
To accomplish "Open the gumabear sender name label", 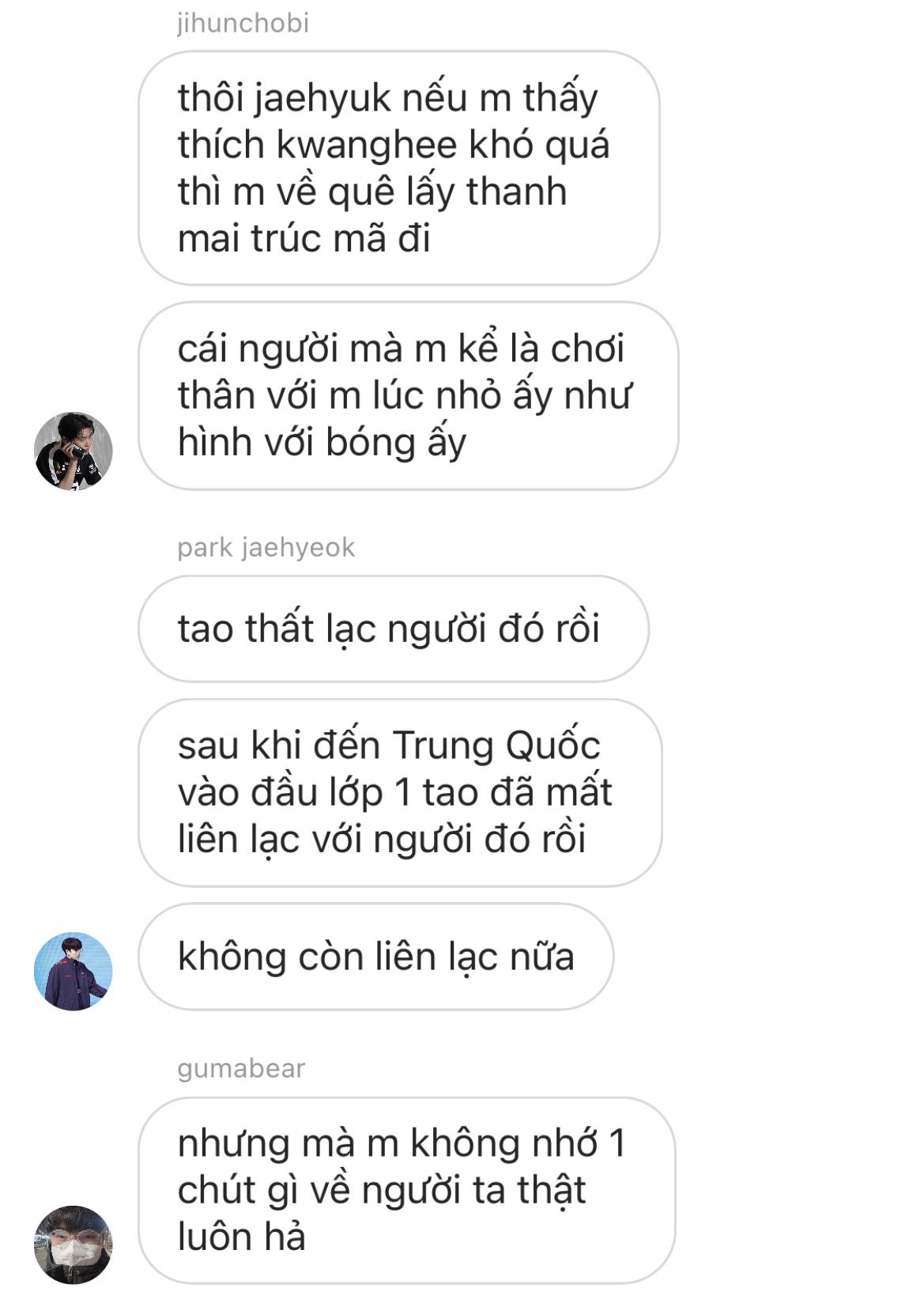I will click(241, 1068).
